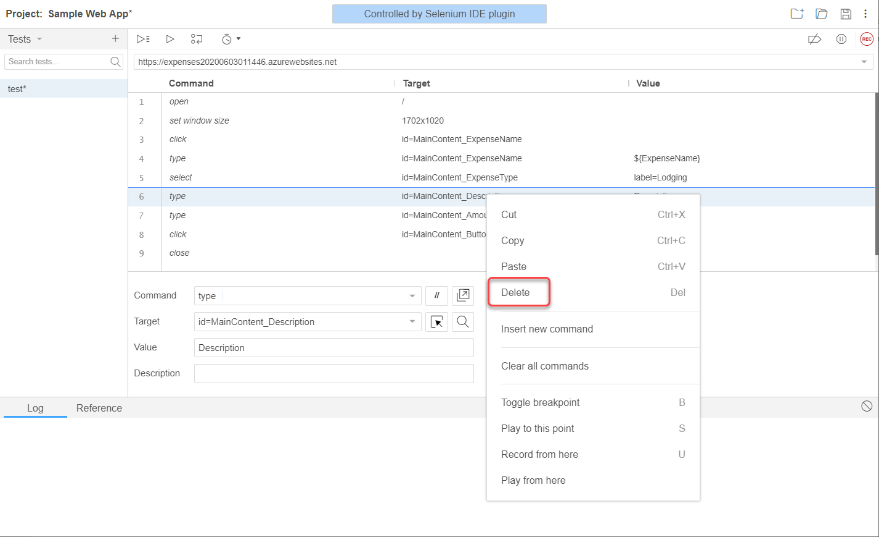Select the test* item in the tests list
This screenshot has width=879, height=537.
click(x=63, y=89)
